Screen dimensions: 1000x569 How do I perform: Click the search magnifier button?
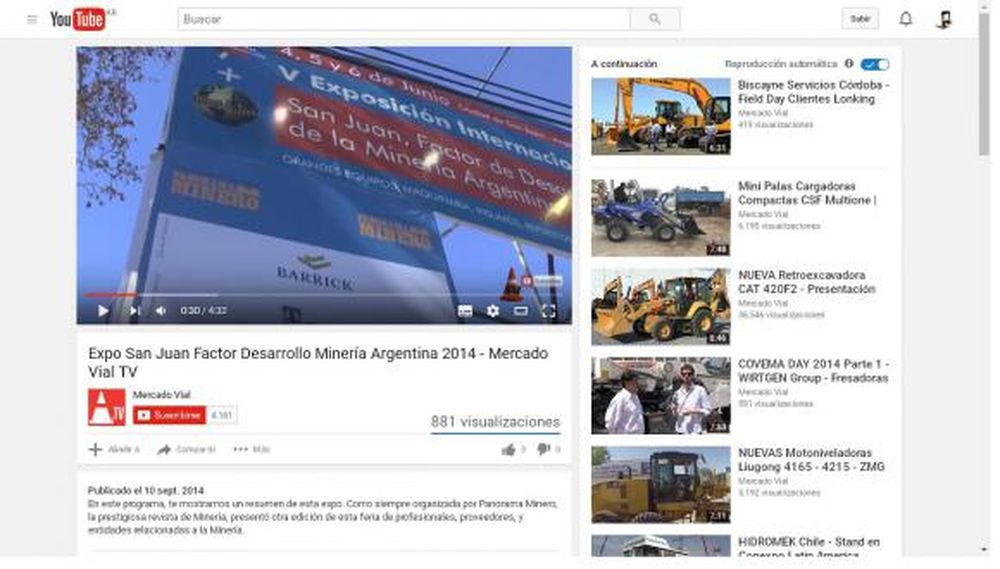point(655,19)
